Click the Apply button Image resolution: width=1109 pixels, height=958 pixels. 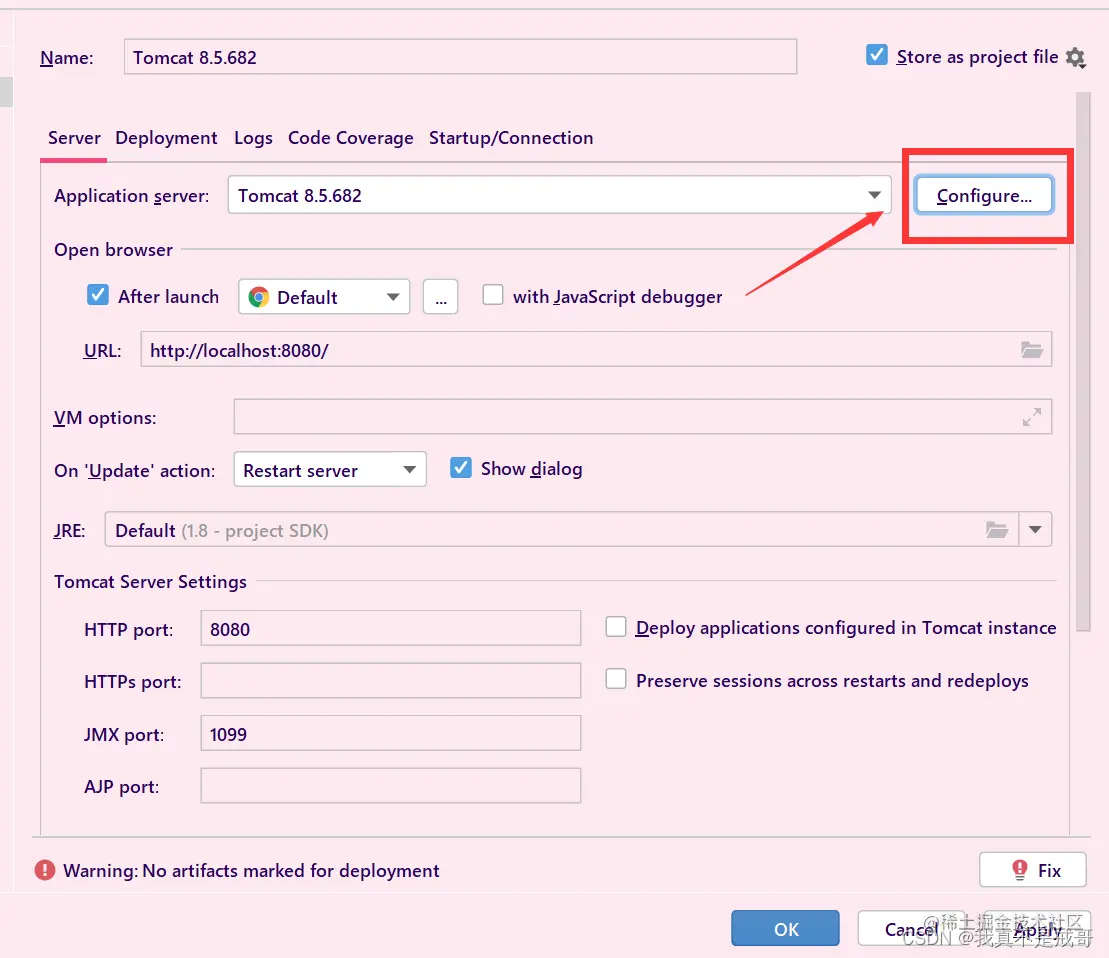[1037, 928]
